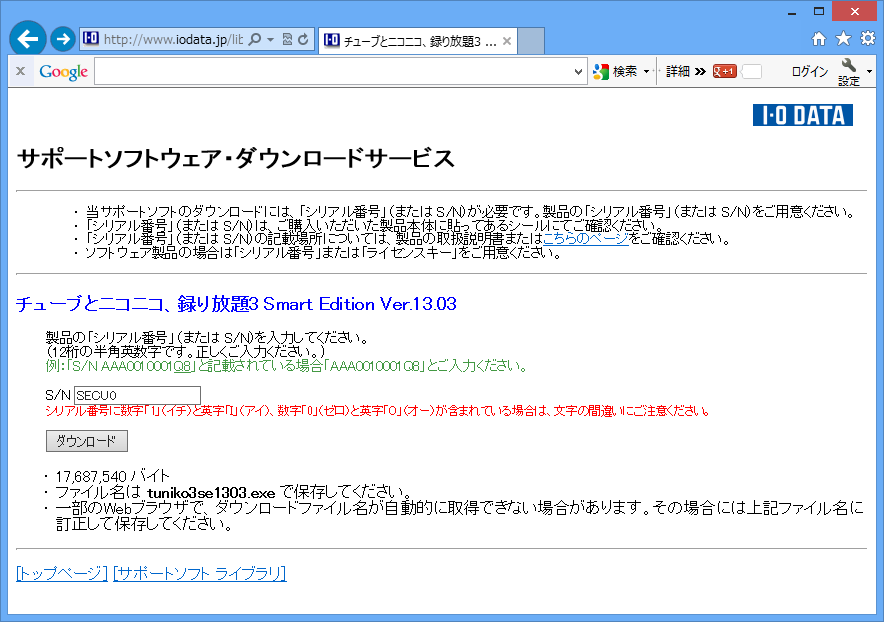Click the product title 録り放題3 Smart Edition
The height and width of the screenshot is (622, 884).
click(236, 304)
